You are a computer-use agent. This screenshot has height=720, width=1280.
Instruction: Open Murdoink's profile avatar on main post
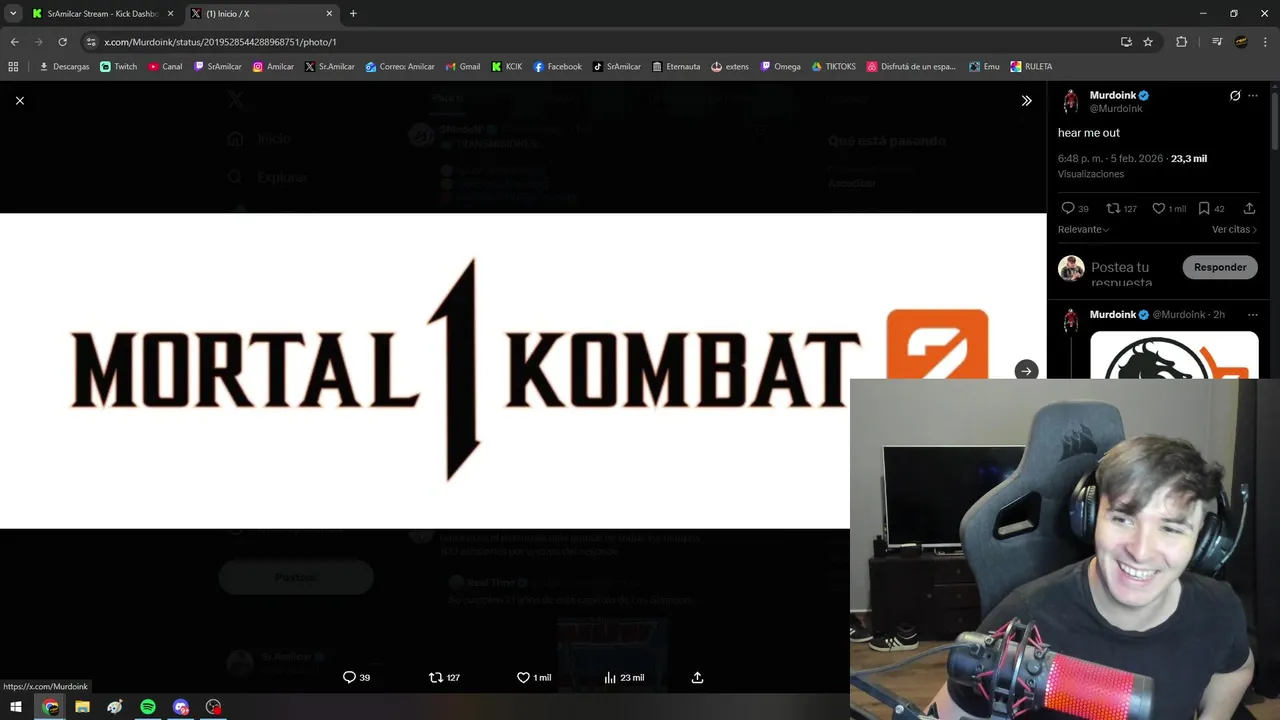tap(1071, 101)
